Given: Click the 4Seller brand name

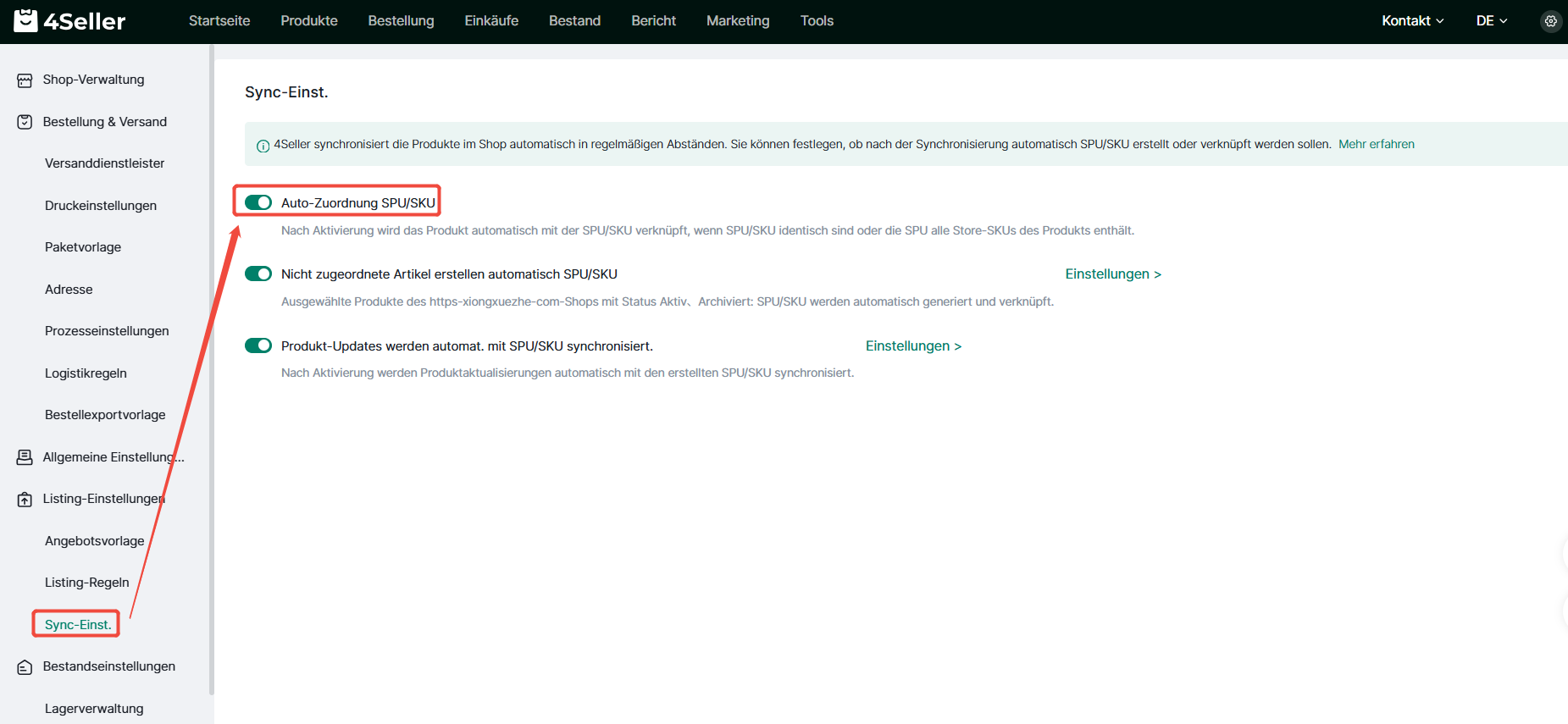Looking at the screenshot, I should (x=85, y=21).
